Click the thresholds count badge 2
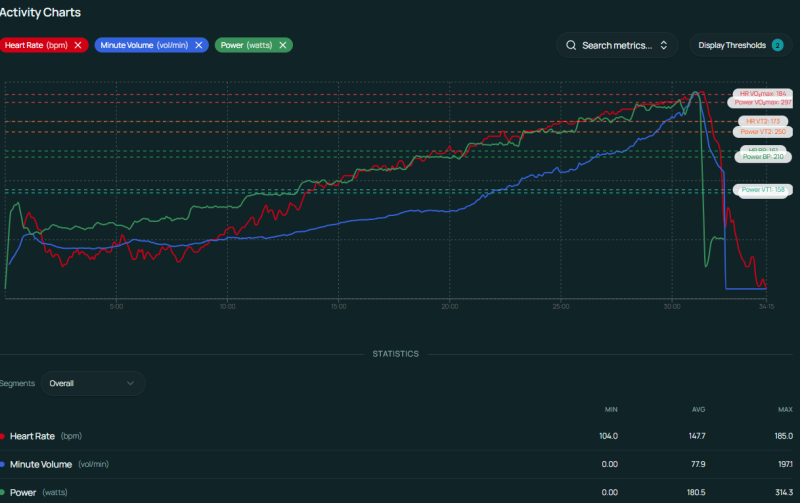The width and height of the screenshot is (800, 503). (x=777, y=45)
